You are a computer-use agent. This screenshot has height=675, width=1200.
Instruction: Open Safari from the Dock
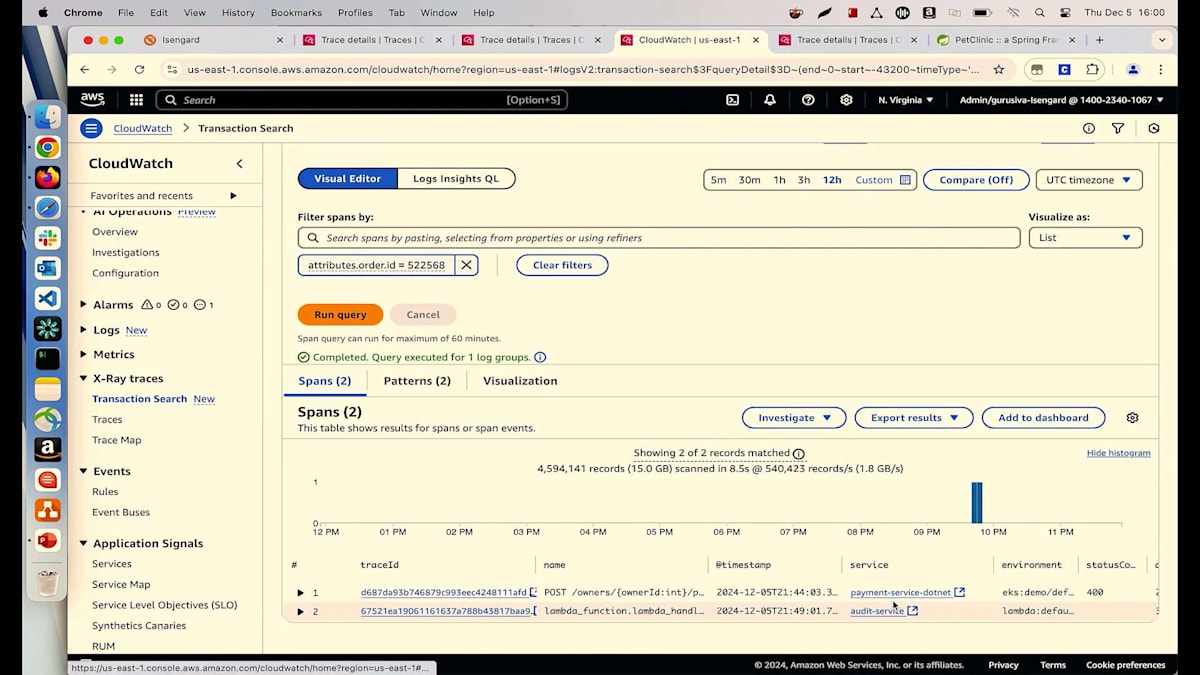(x=47, y=208)
